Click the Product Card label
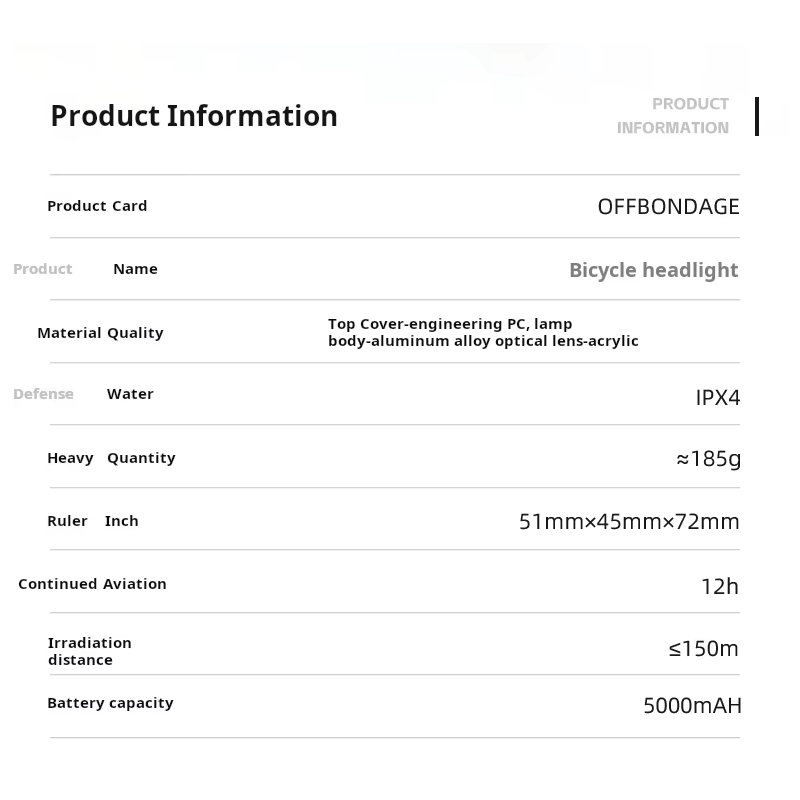This screenshot has height=800, width=800. tap(97, 206)
